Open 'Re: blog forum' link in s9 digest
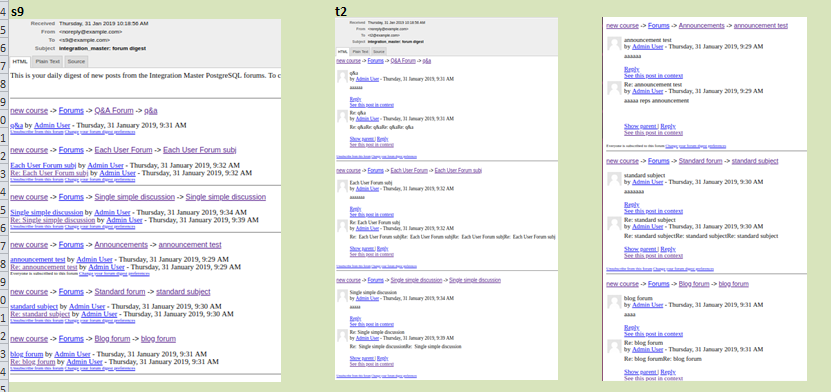831x392 pixels. tap(33, 362)
